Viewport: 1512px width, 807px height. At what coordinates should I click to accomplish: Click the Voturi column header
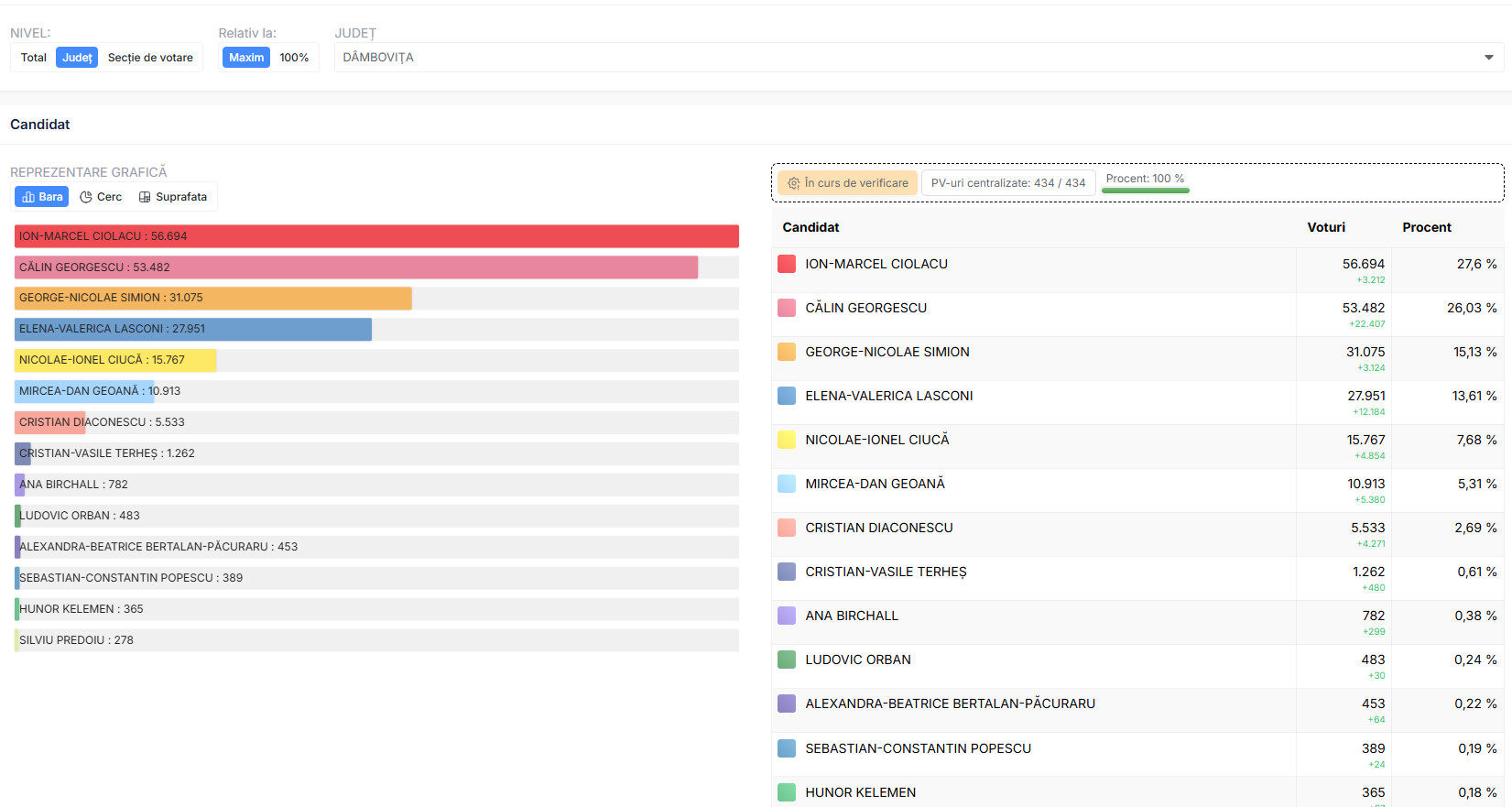click(1325, 227)
